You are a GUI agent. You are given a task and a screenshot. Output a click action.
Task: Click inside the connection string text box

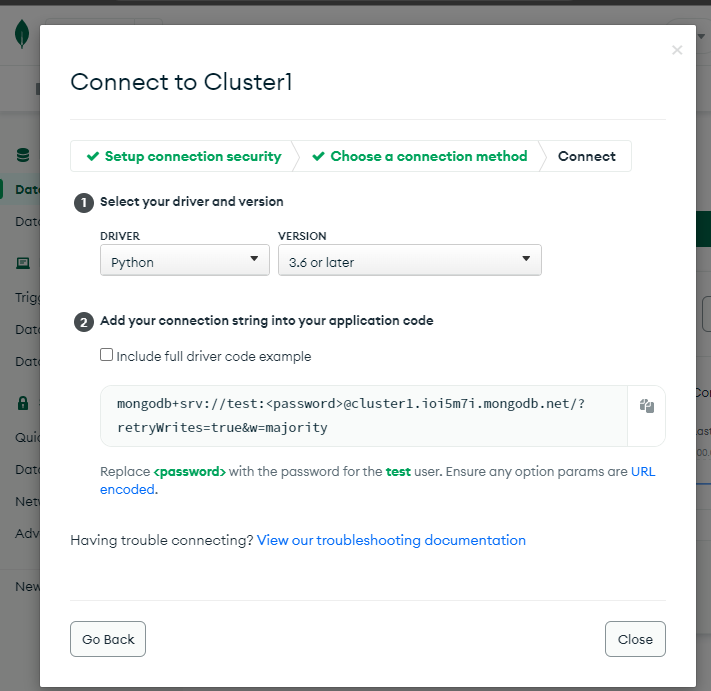[x=364, y=416]
